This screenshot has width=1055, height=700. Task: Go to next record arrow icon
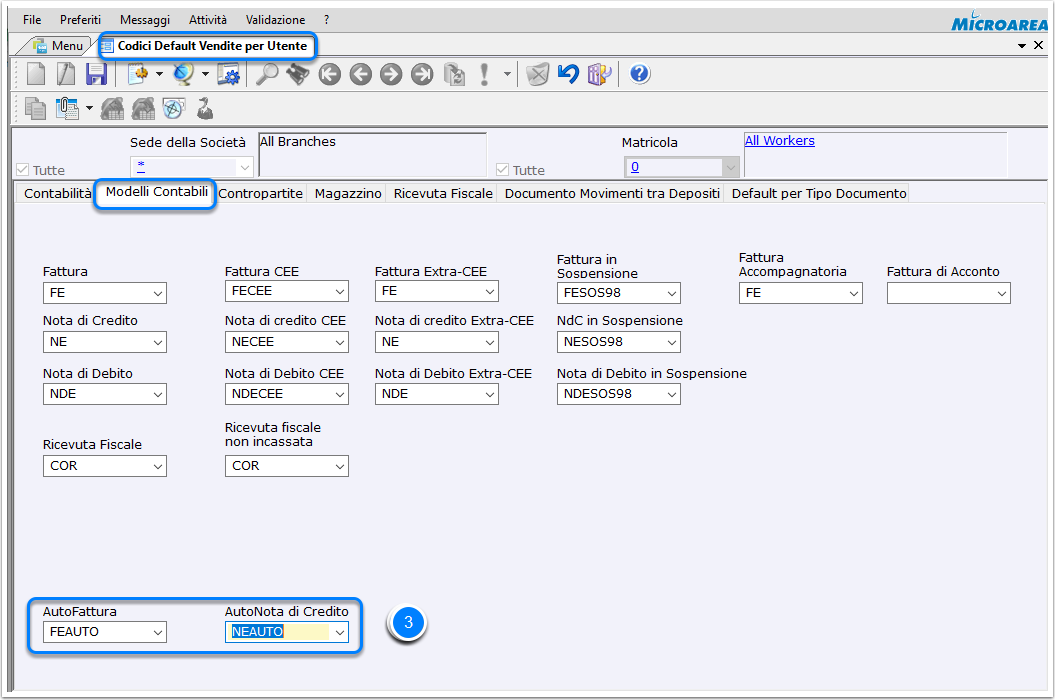391,74
